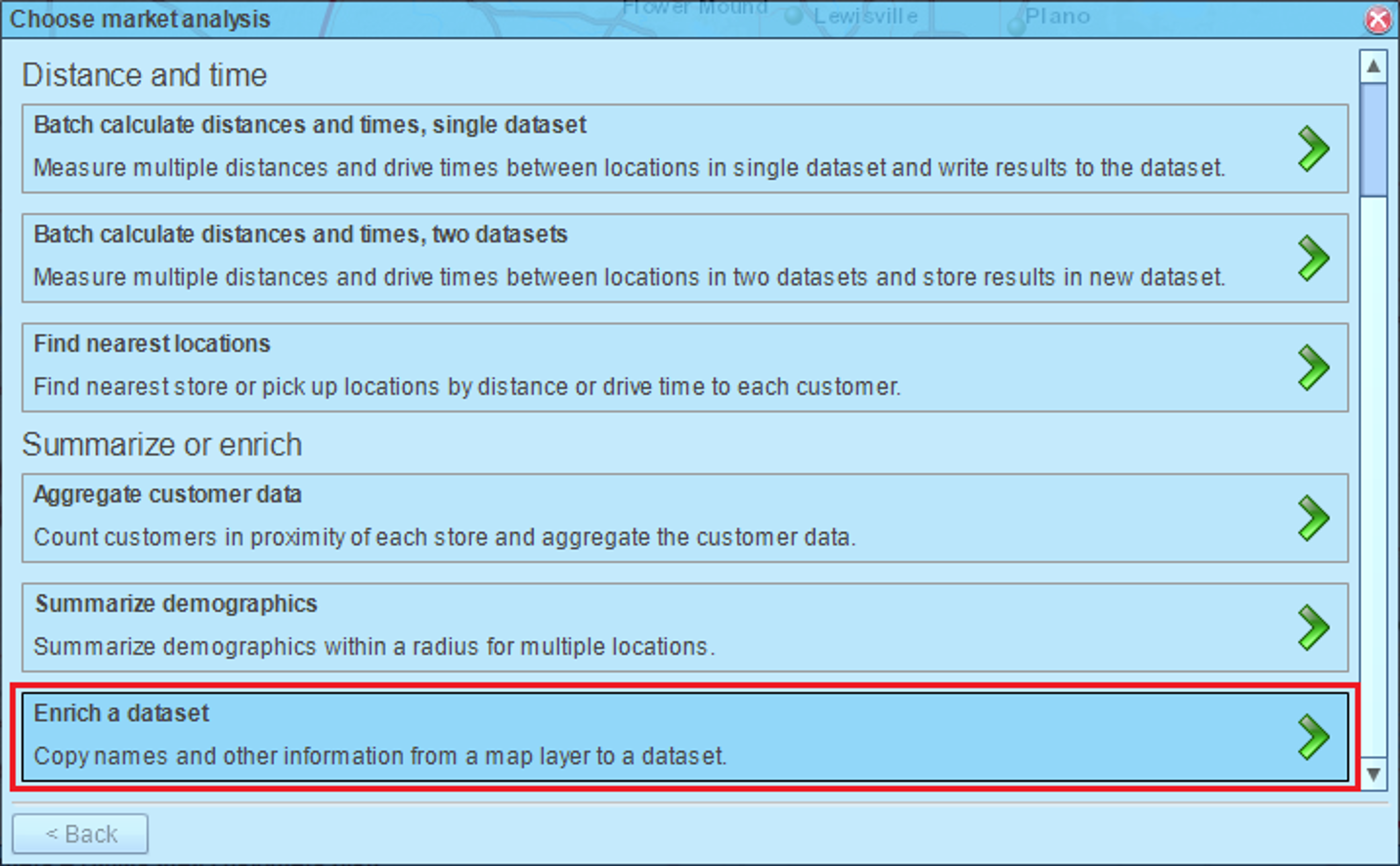Click text 'Find nearest store or pick up locations'
Viewport: 1400px width, 866px height.
click(237, 387)
